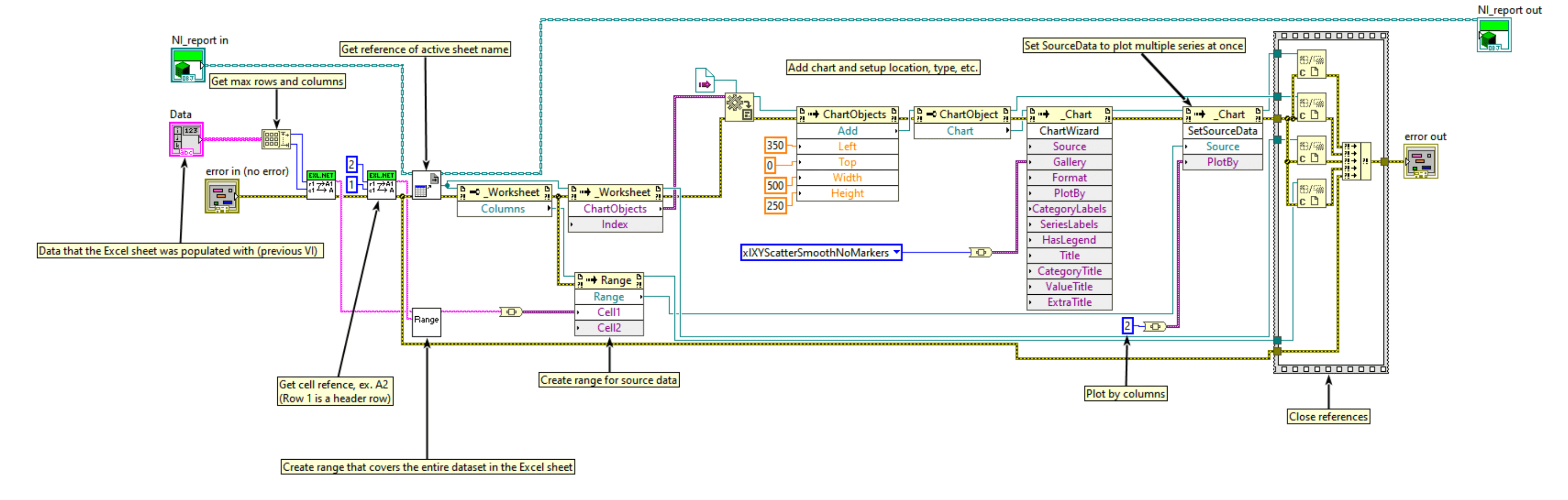This screenshot has width=1568, height=500.
Task: Select the 'Add chart and setup location' comment
Action: tap(883, 68)
